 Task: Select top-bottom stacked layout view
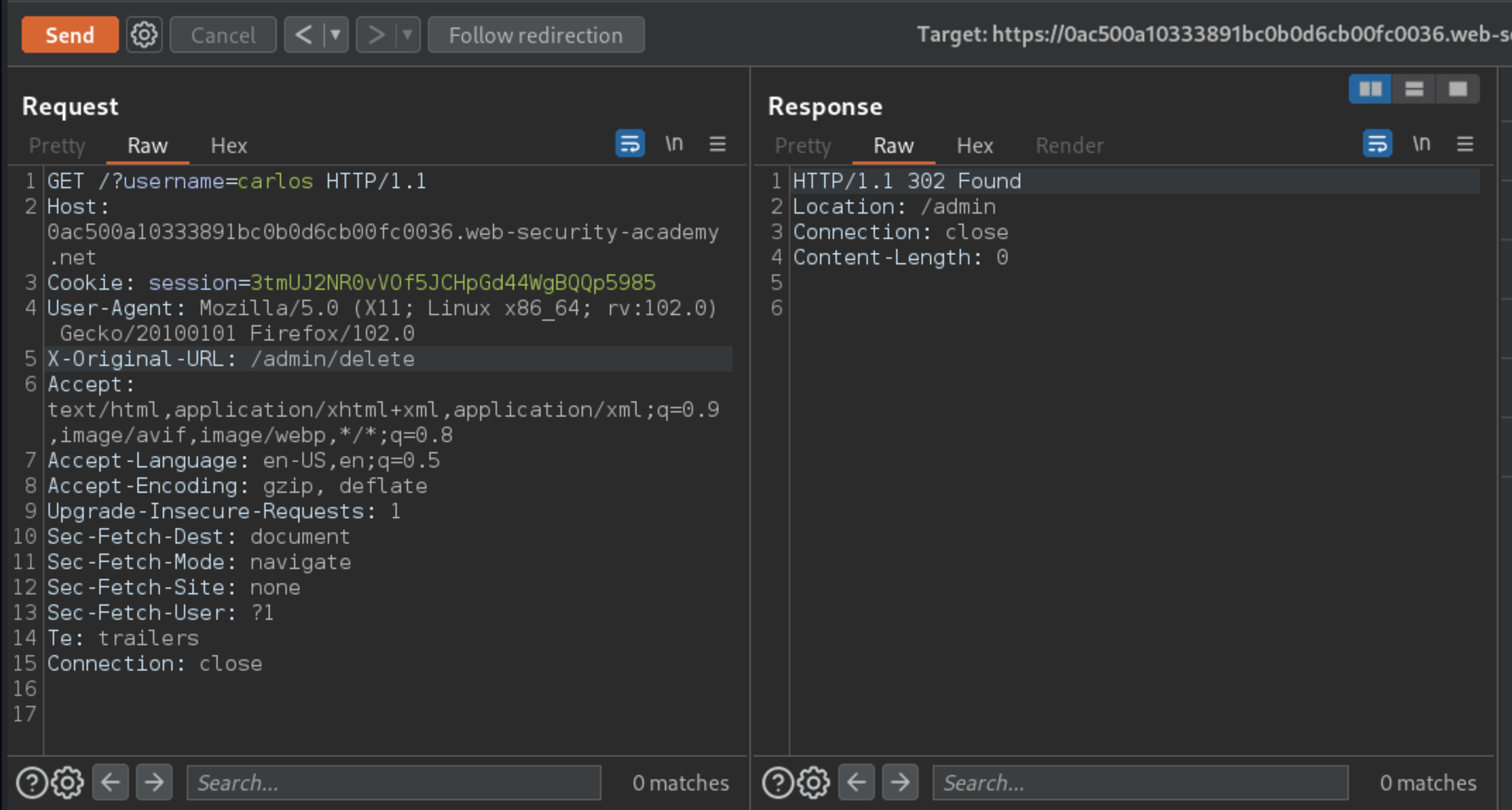[1414, 89]
